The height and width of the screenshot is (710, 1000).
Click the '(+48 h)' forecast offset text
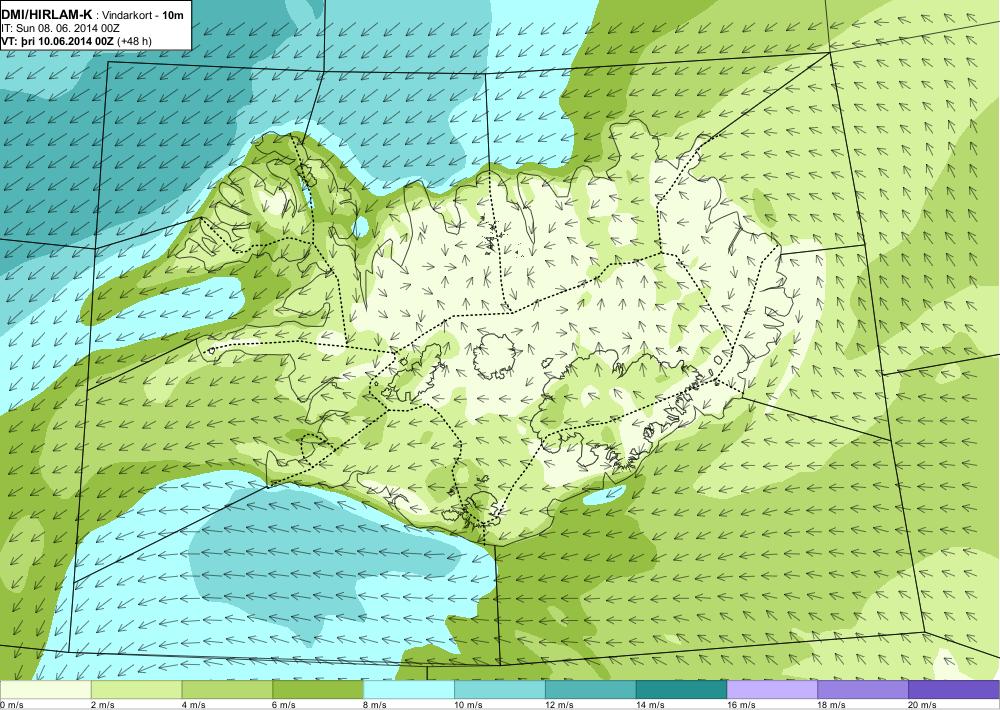135,41
